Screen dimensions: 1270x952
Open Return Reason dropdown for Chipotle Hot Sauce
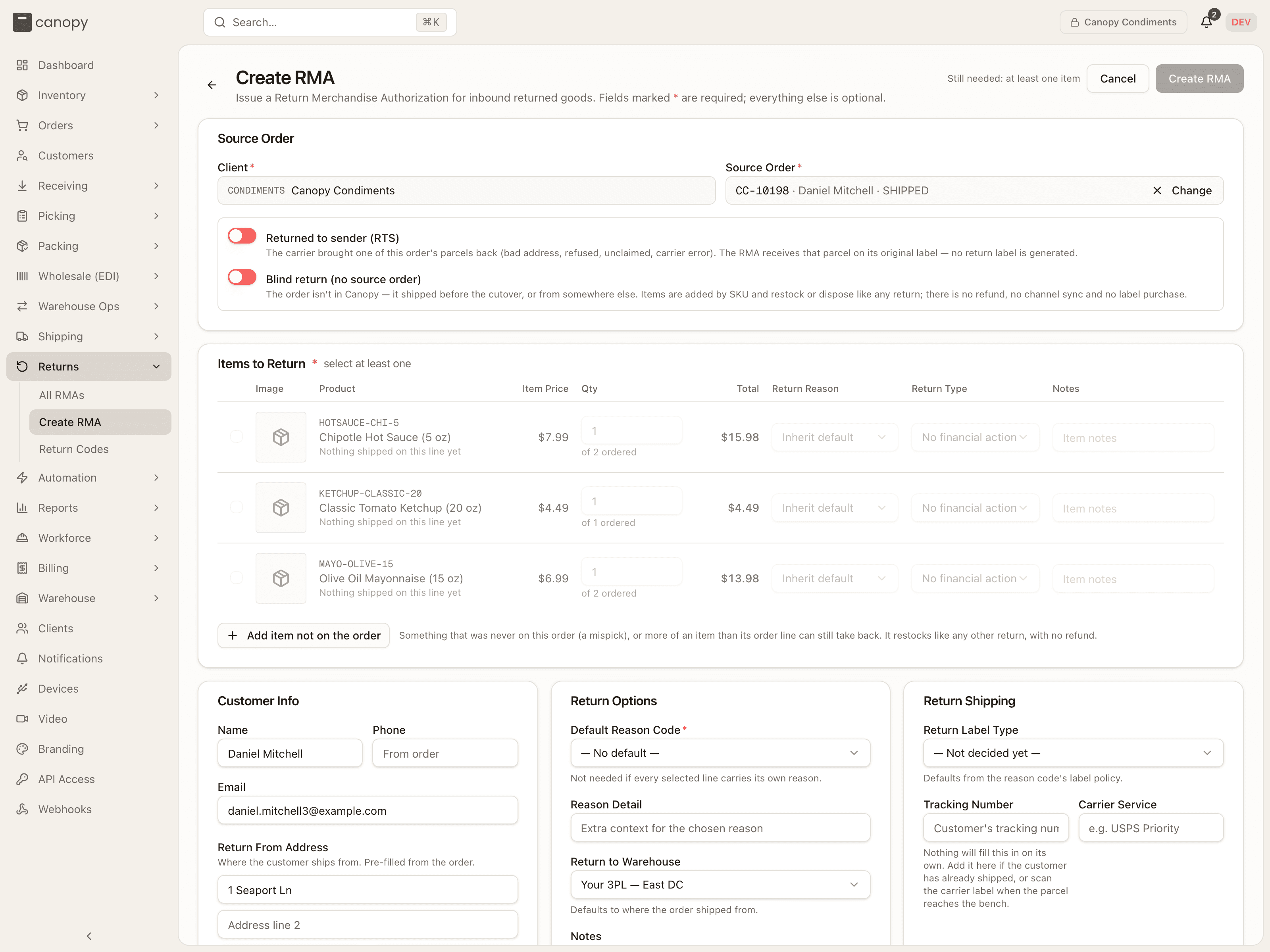pyautogui.click(x=834, y=437)
